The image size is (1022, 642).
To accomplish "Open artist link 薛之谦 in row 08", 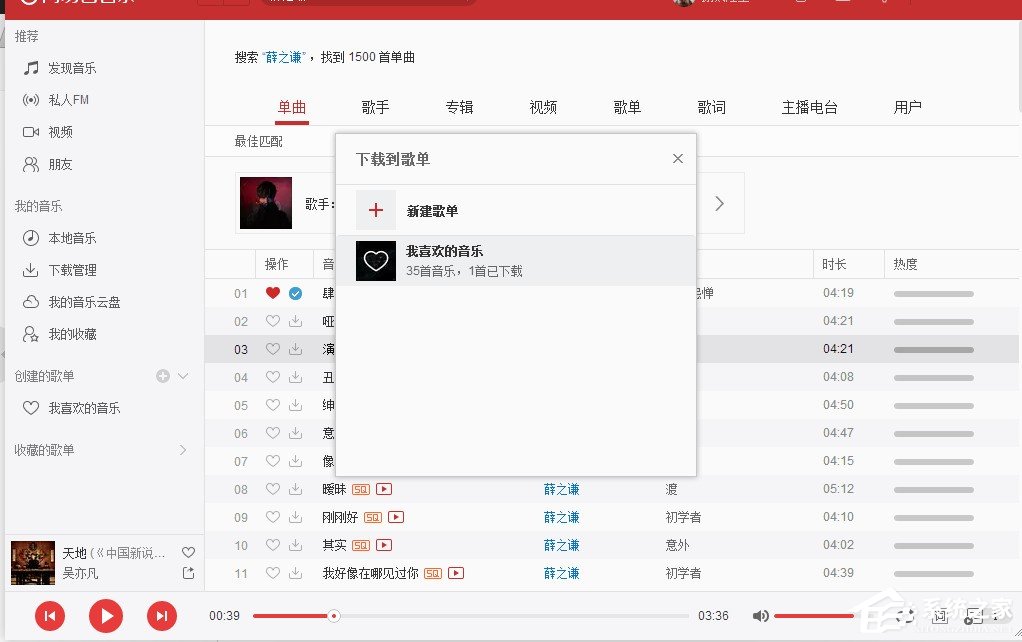I will pyautogui.click(x=561, y=489).
